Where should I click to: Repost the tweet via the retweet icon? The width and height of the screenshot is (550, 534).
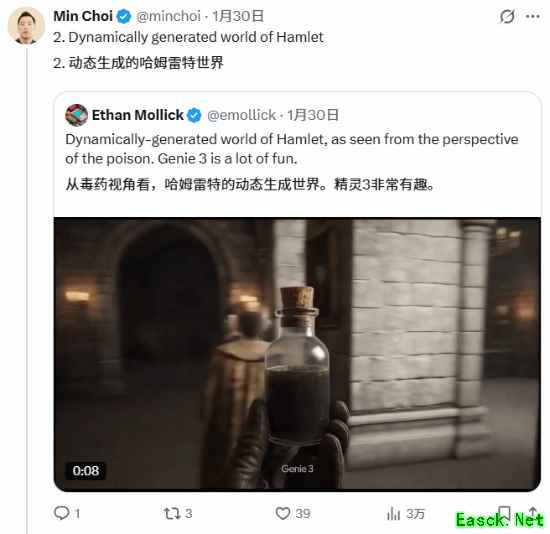[172, 514]
